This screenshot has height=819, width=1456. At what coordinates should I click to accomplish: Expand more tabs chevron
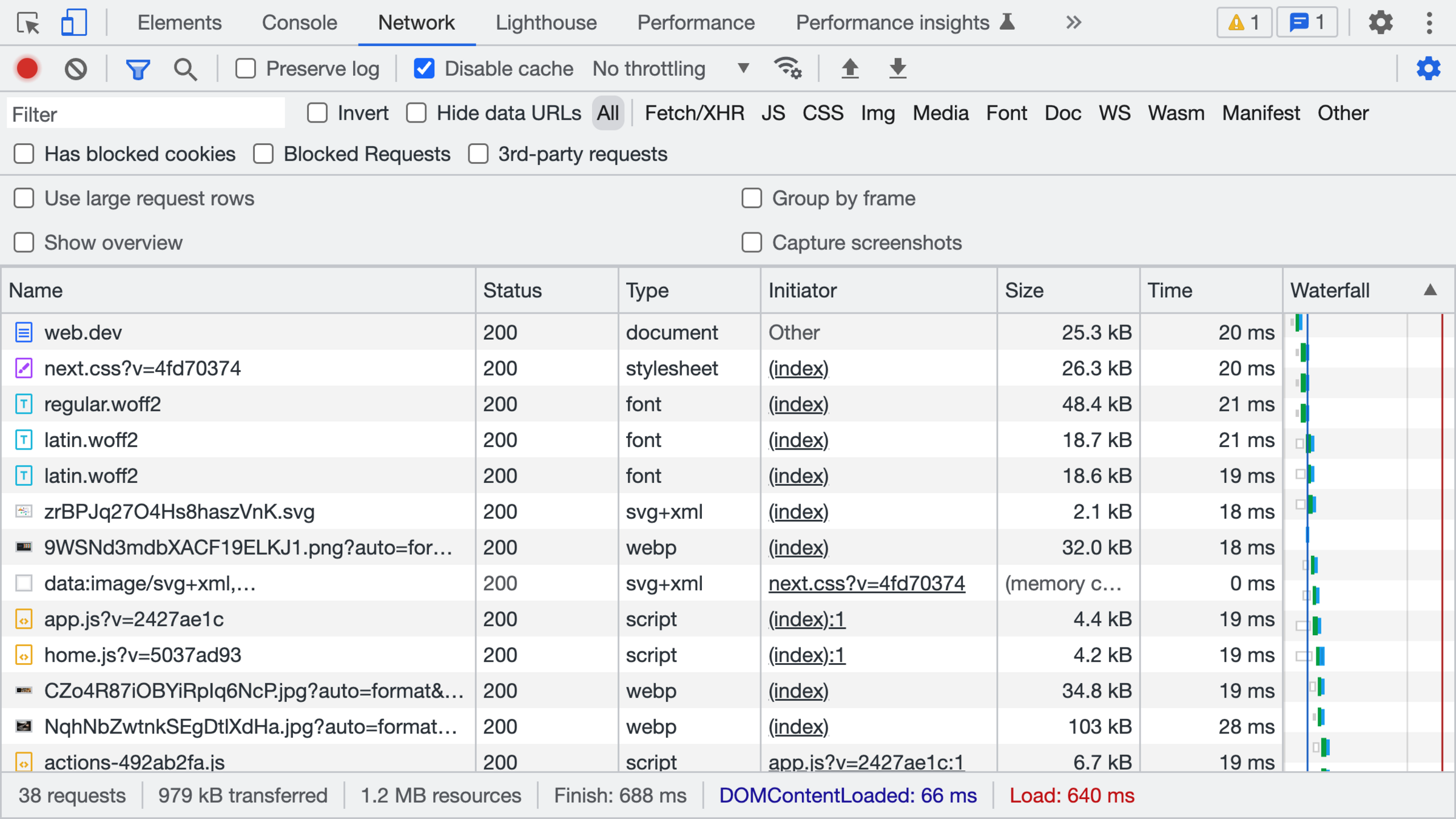click(1073, 23)
